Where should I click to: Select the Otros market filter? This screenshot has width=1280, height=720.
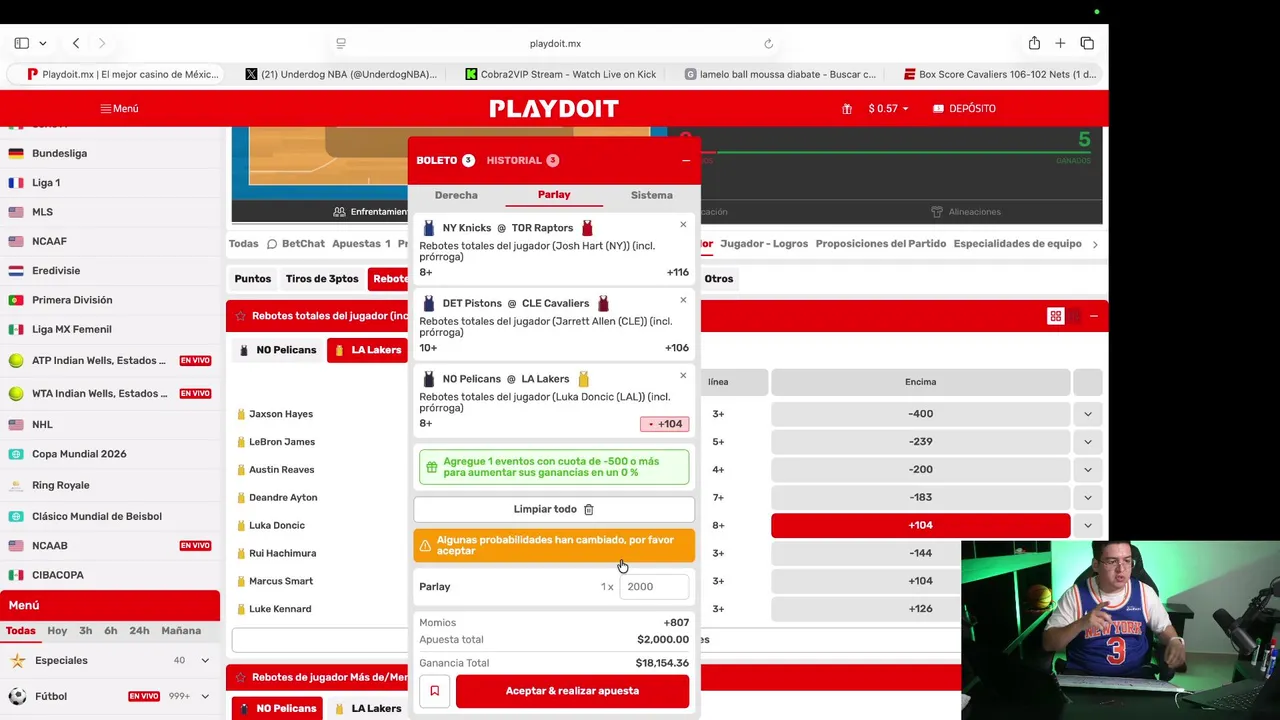(718, 279)
